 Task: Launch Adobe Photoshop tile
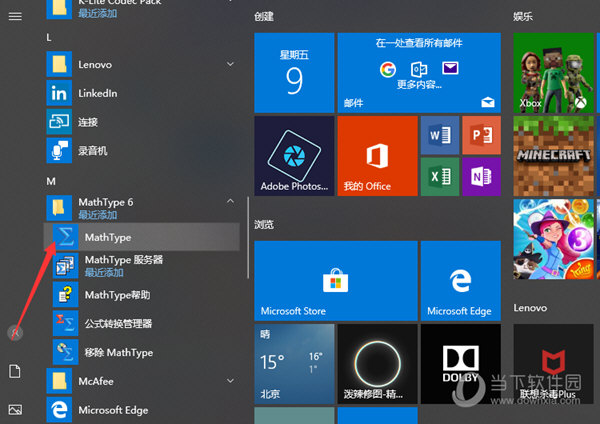294,156
